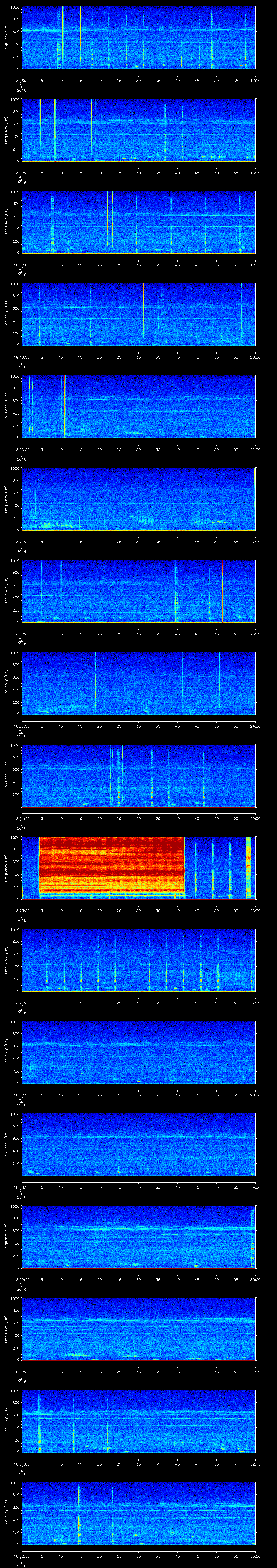Select the spectrogram panel starting at 18:21:00

pos(138,499)
